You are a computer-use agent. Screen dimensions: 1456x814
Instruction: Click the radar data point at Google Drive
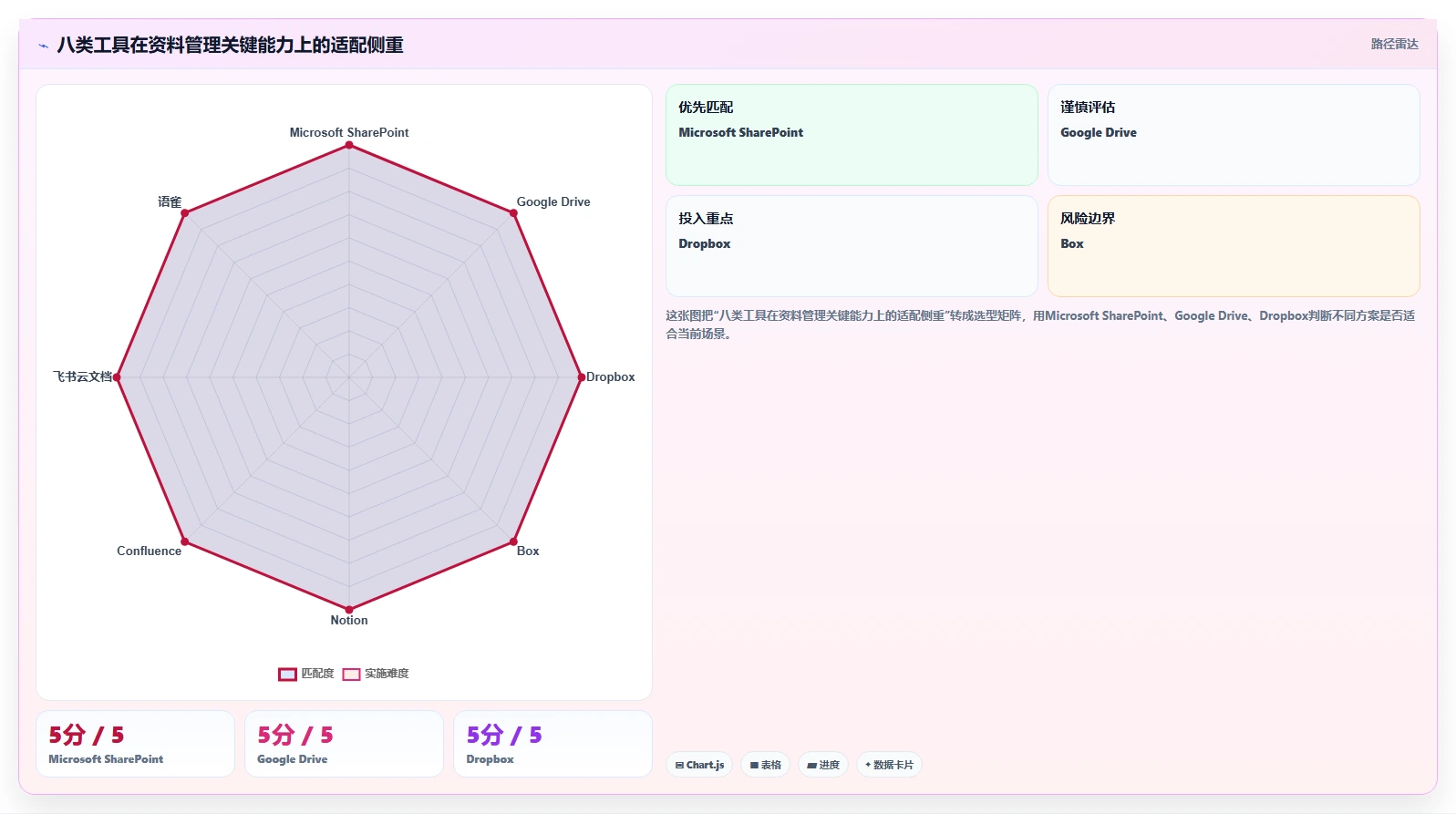(x=513, y=213)
